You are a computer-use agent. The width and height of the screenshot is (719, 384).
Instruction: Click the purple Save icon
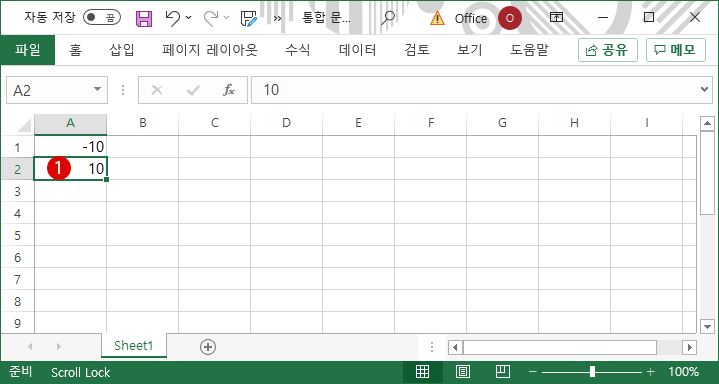(x=144, y=18)
